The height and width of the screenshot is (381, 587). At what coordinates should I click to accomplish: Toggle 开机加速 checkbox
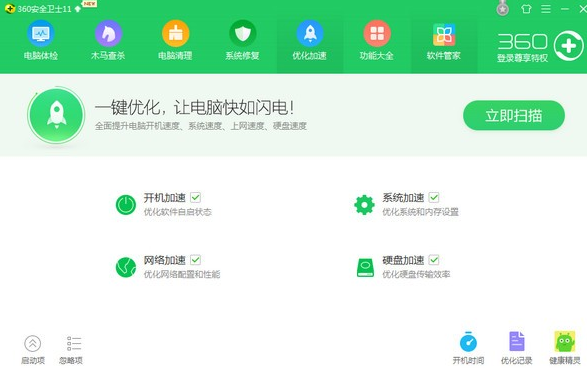[x=195, y=197]
